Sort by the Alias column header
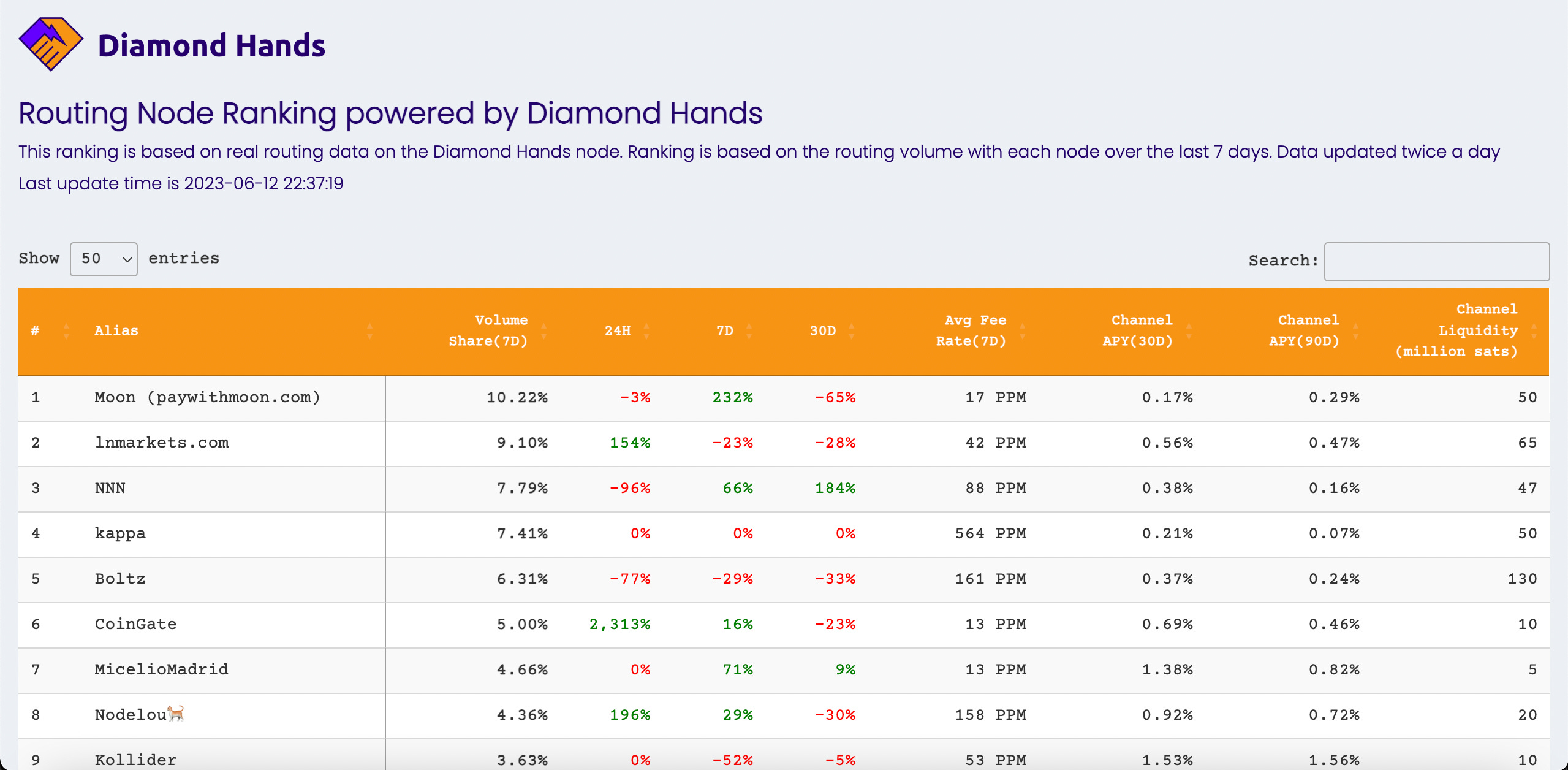 [x=233, y=331]
